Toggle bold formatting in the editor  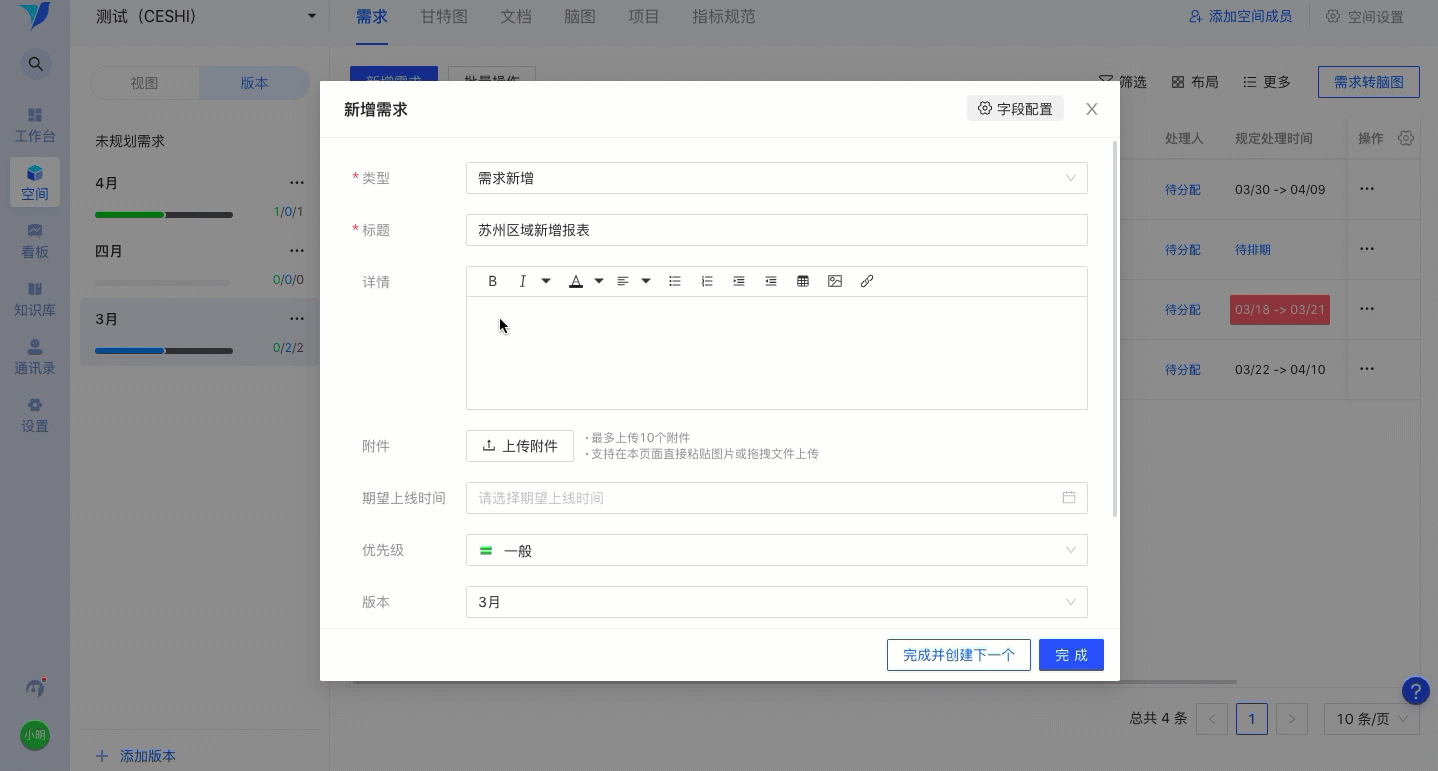point(492,281)
